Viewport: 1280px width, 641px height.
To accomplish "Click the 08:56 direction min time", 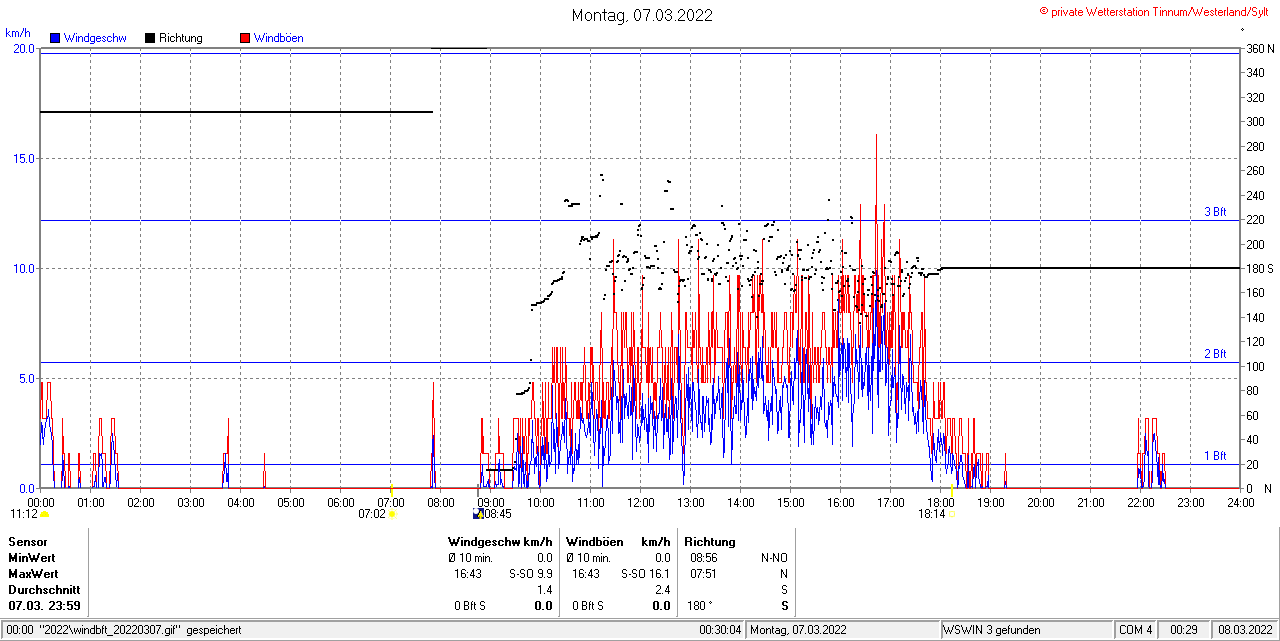I will click(x=704, y=558).
